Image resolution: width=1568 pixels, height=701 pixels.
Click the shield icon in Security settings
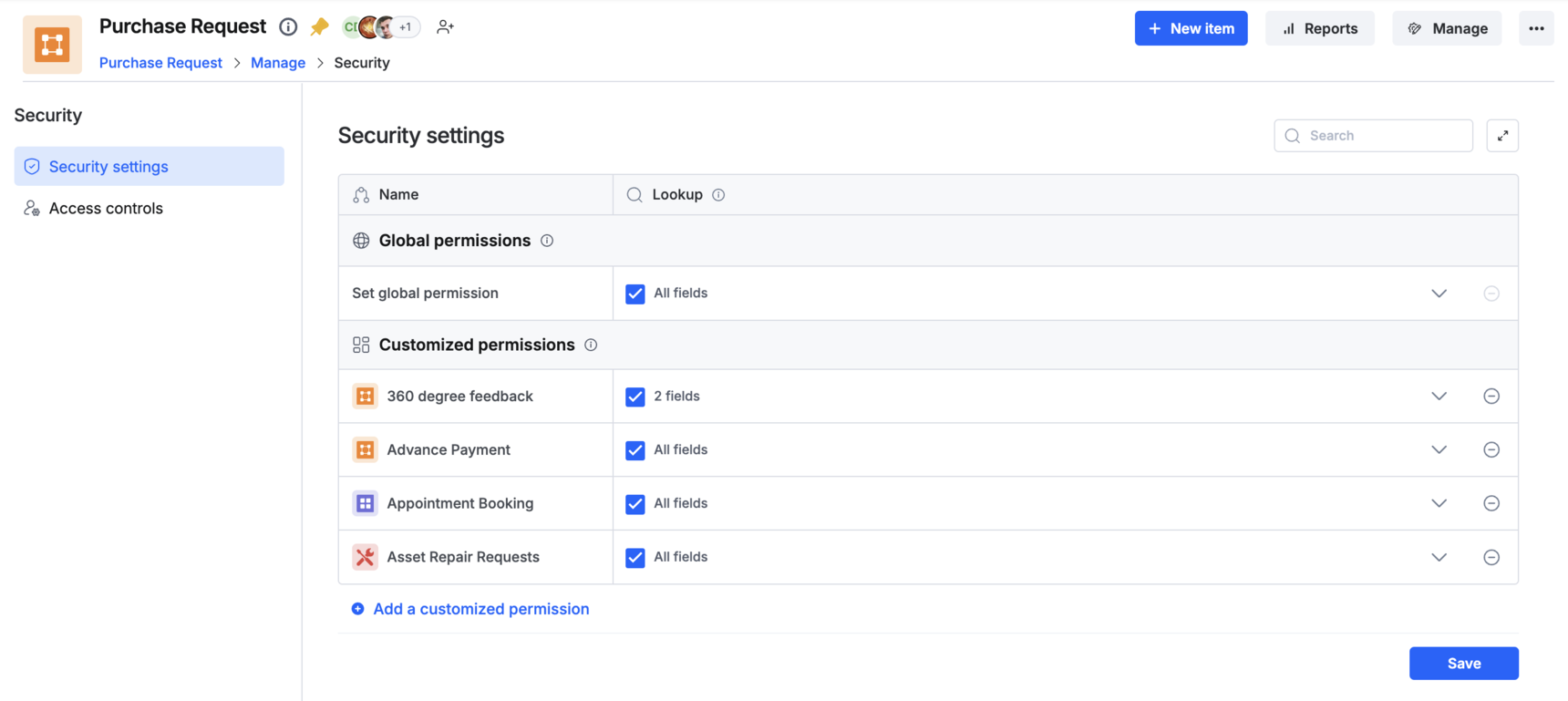(32, 167)
